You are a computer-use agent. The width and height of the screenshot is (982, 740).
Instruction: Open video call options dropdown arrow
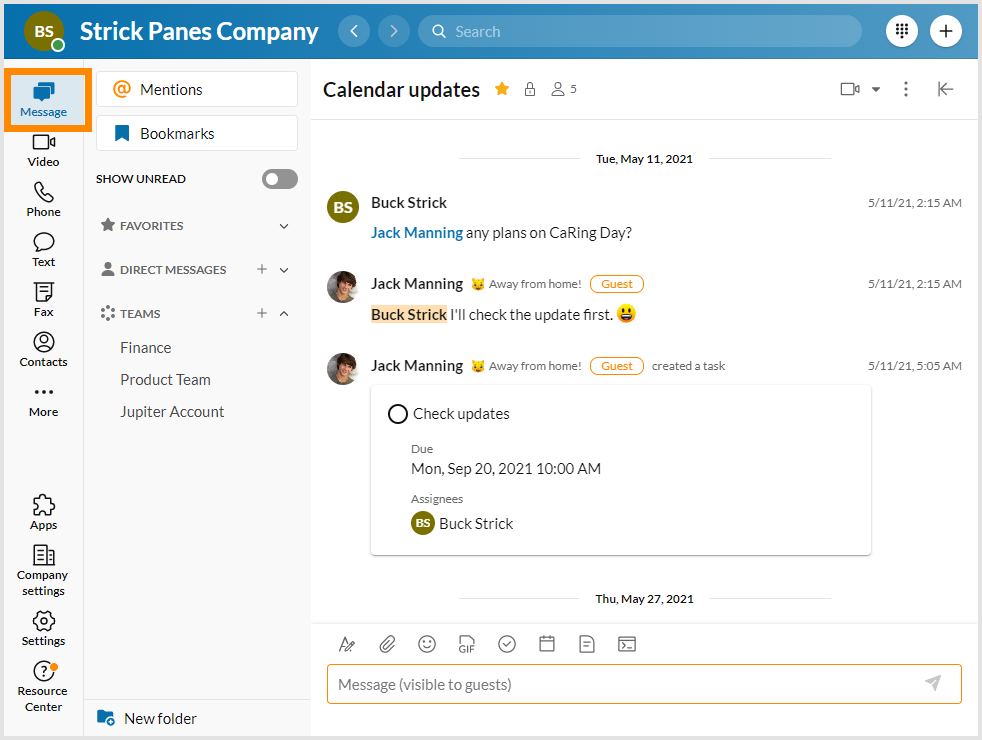click(x=876, y=89)
